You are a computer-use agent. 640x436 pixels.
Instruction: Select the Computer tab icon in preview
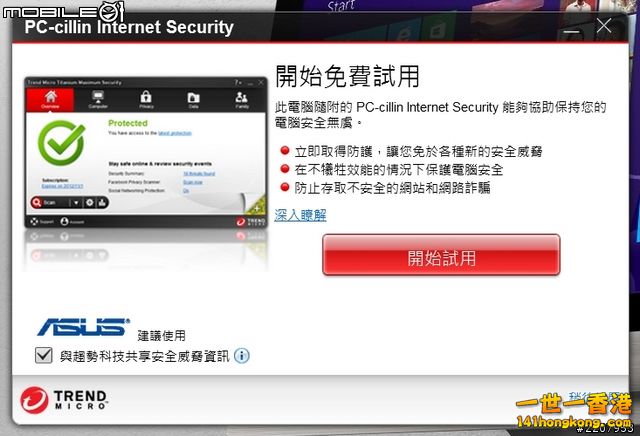click(x=98, y=100)
